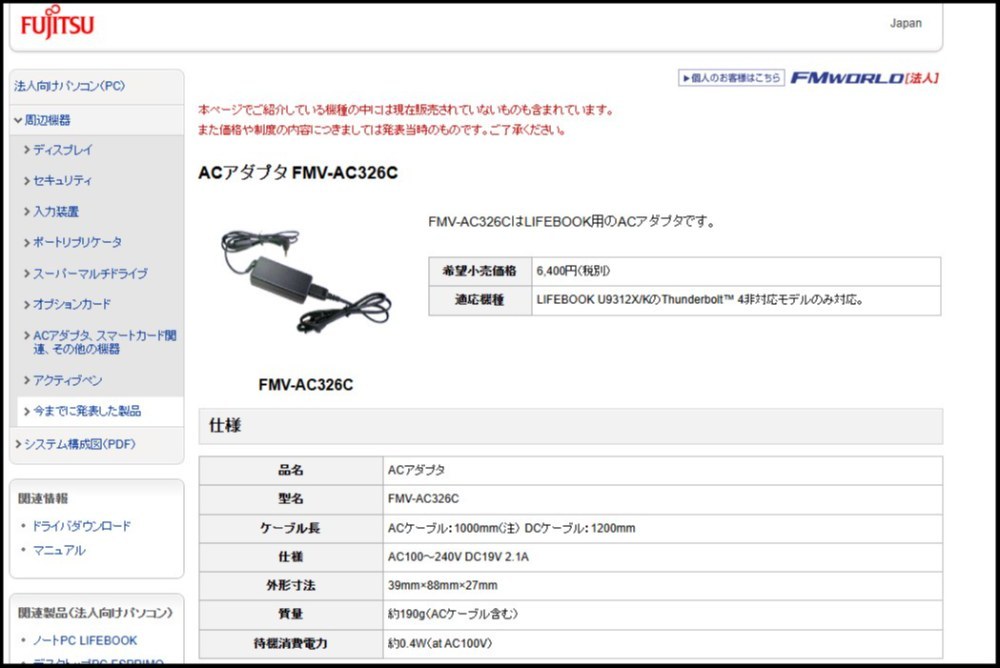Click the 外形寸法 row label
Viewport: 1000px width, 668px height.
(291, 586)
